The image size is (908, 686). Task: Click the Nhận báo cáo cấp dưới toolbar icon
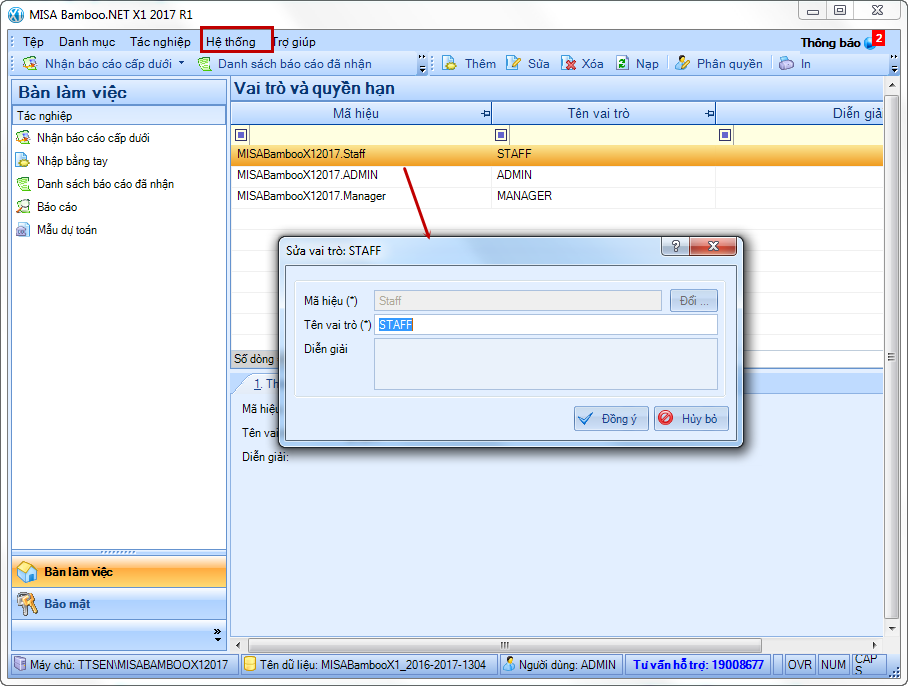pyautogui.click(x=30, y=63)
